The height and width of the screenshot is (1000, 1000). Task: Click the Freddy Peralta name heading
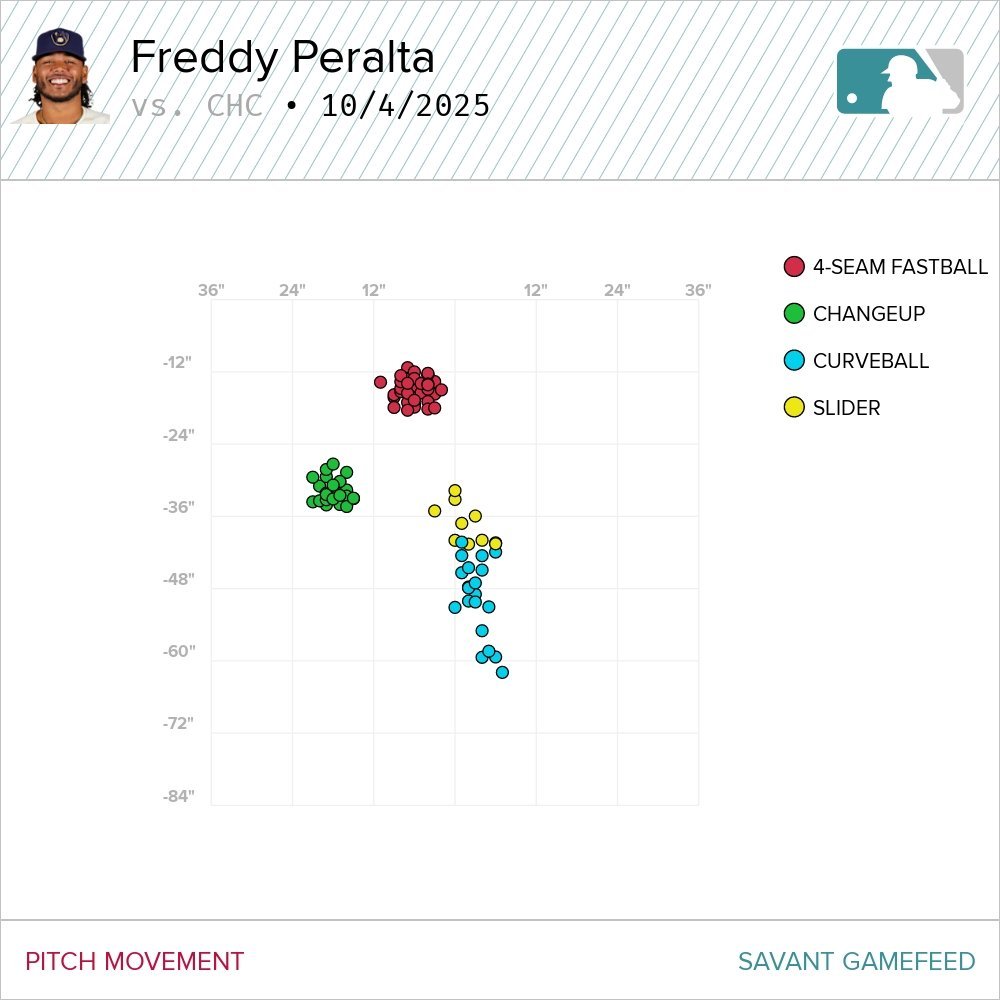[282, 58]
